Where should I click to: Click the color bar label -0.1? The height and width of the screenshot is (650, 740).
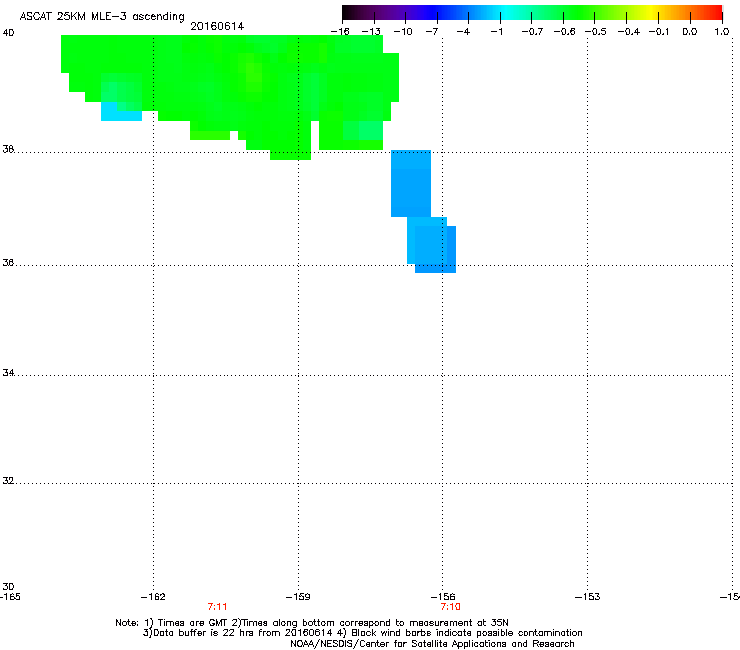pos(659,32)
